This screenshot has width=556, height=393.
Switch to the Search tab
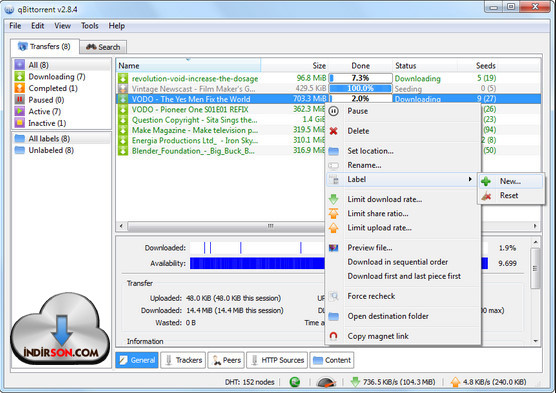tap(103, 47)
